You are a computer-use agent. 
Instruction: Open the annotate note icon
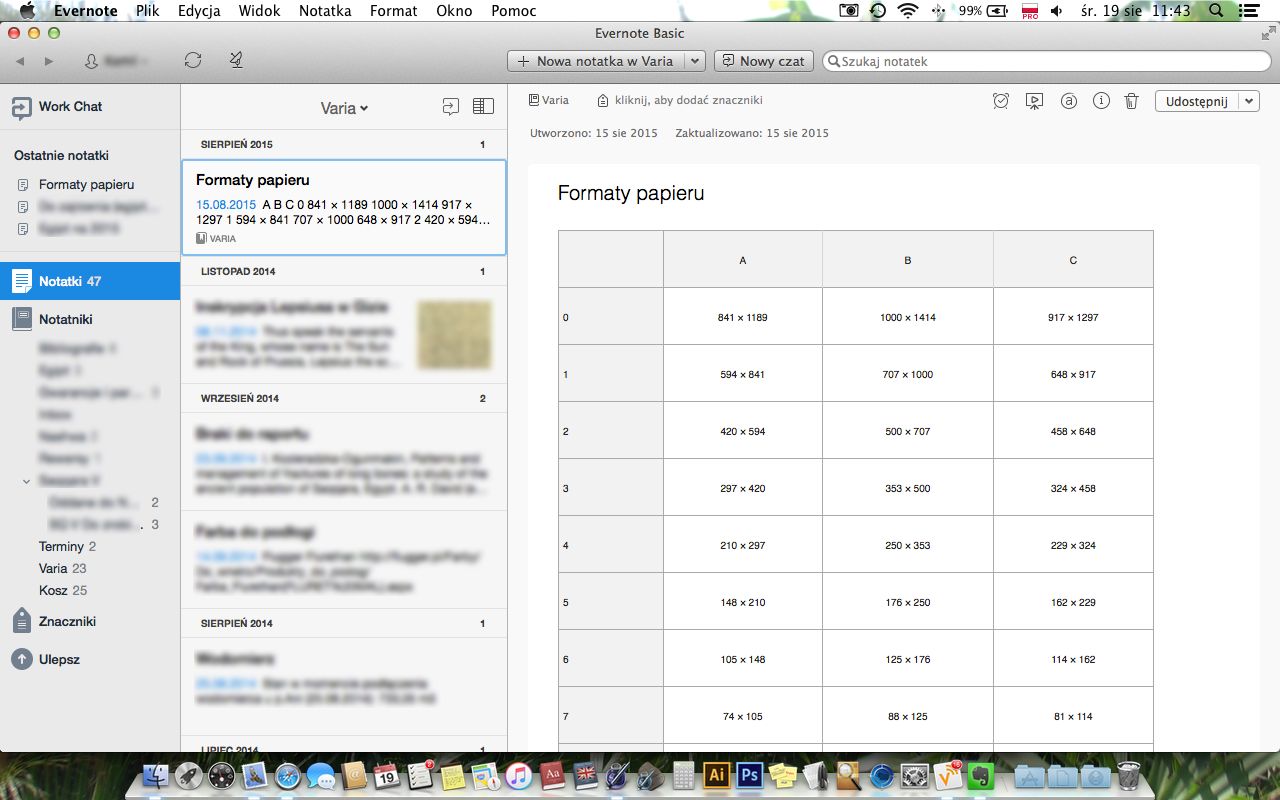coord(1068,101)
